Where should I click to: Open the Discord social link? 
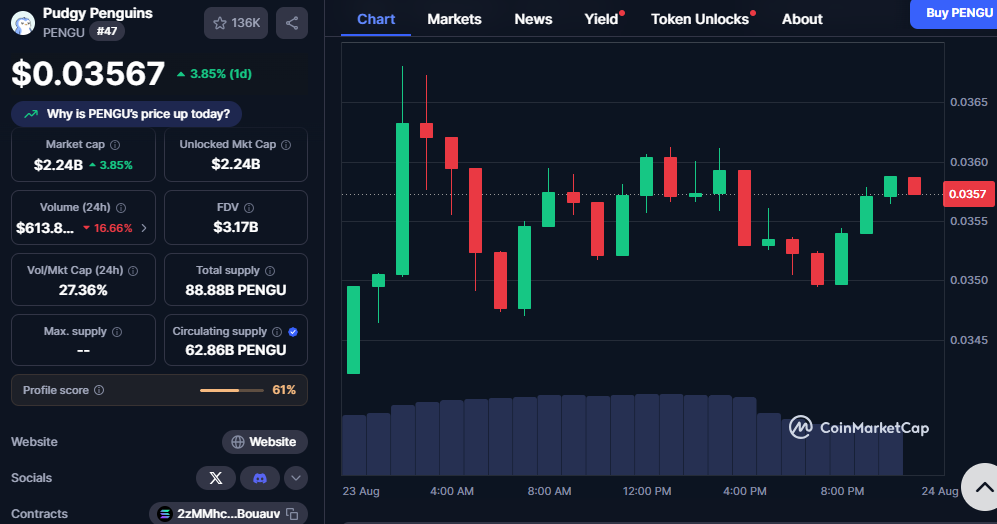click(259, 478)
